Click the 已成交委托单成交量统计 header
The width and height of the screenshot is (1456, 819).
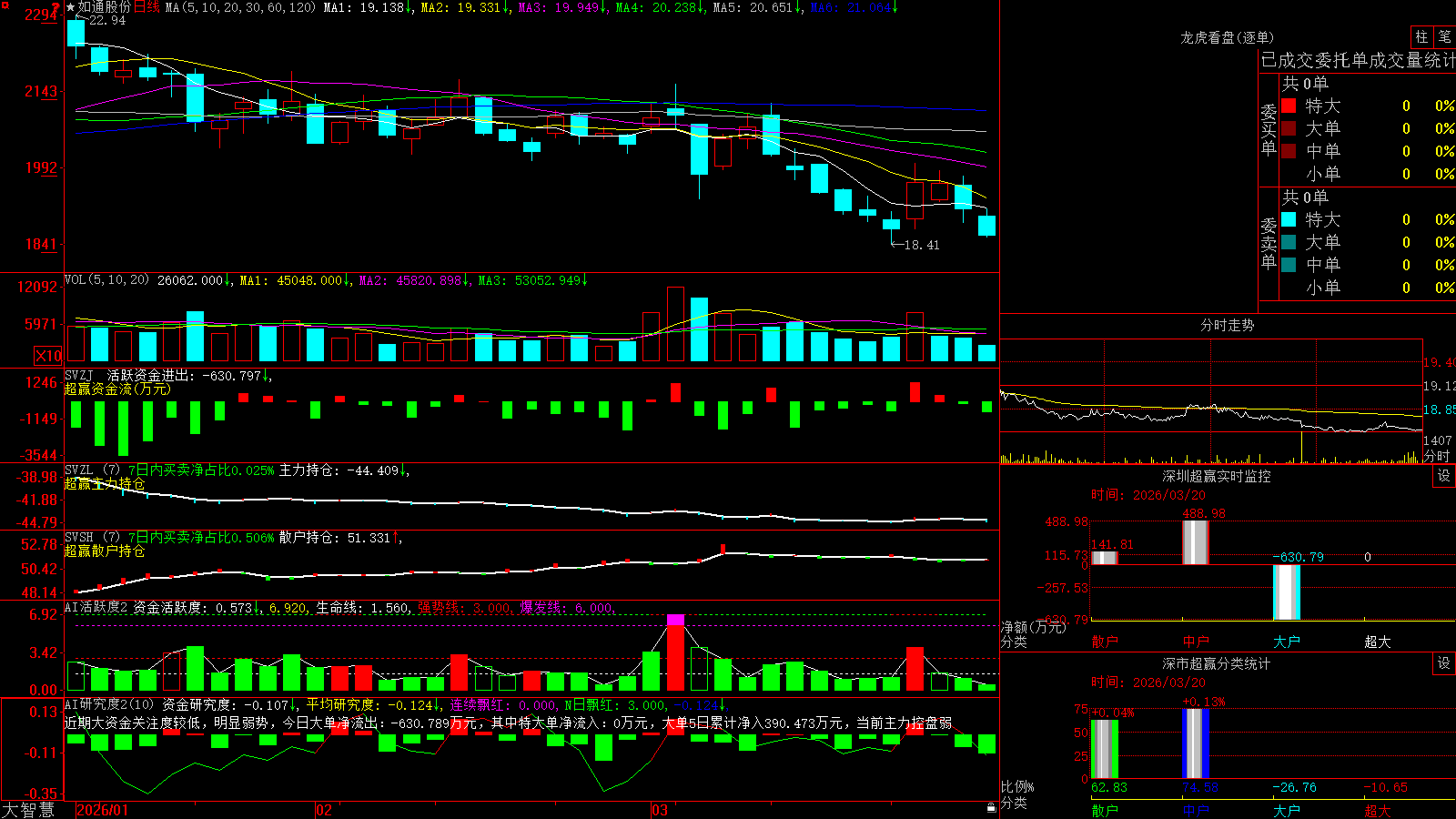point(1358,60)
